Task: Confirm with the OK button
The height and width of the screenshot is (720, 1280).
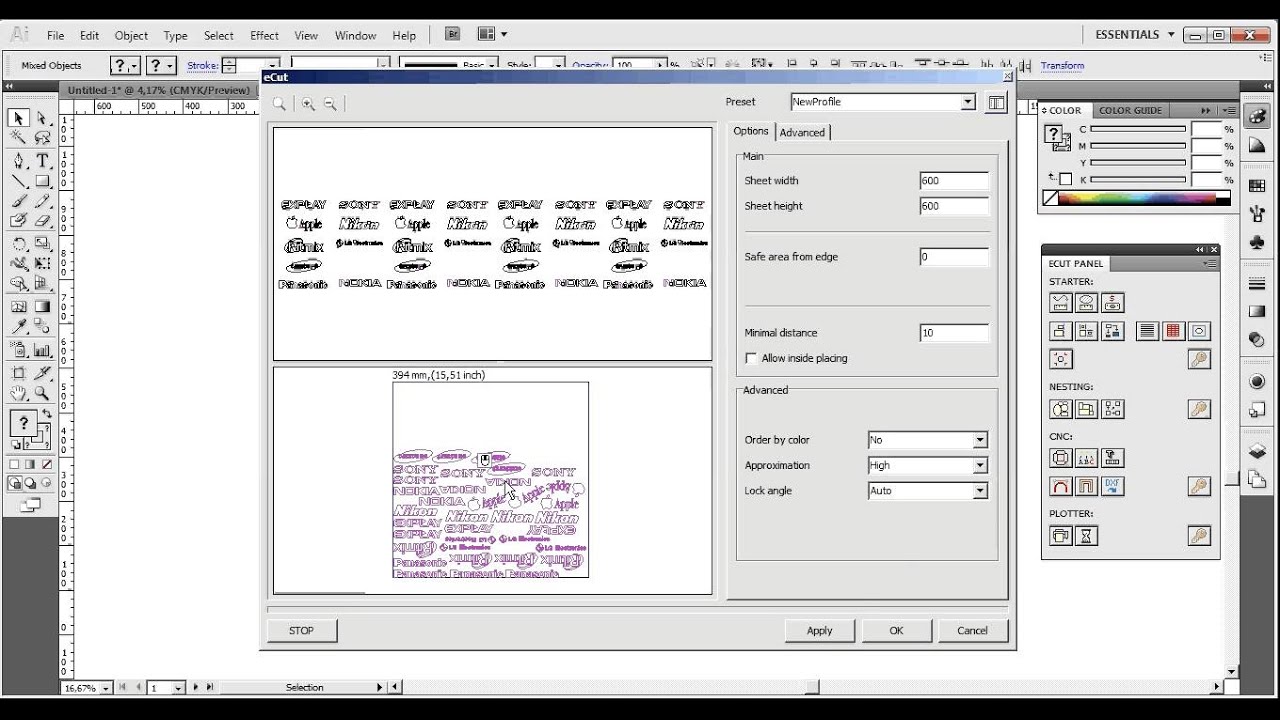Action: [896, 631]
